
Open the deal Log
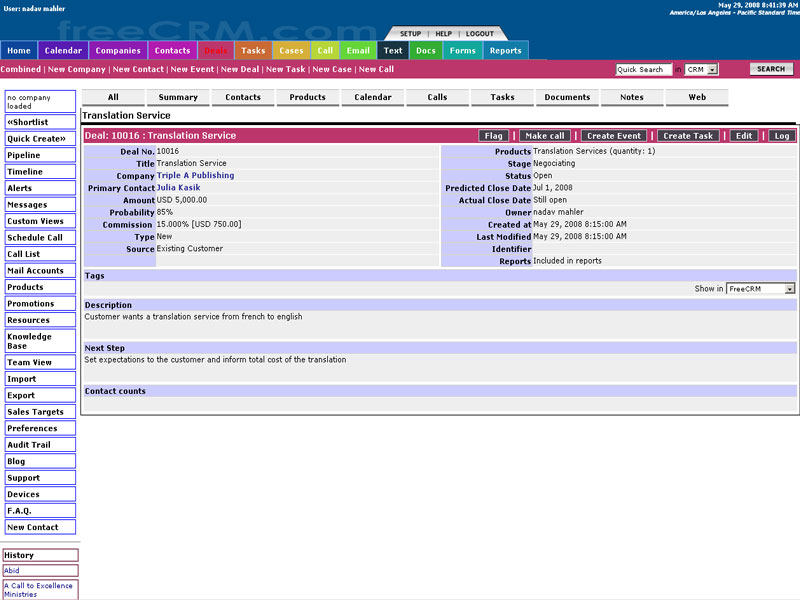click(x=782, y=136)
